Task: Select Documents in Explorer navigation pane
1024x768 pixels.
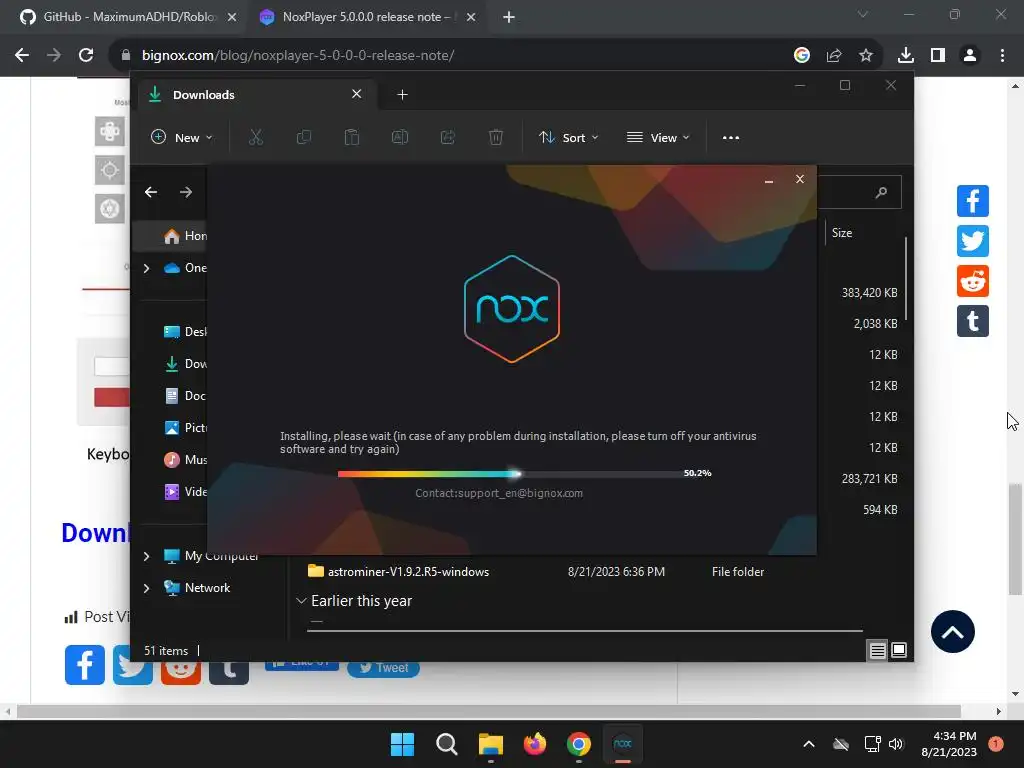Action: click(185, 396)
